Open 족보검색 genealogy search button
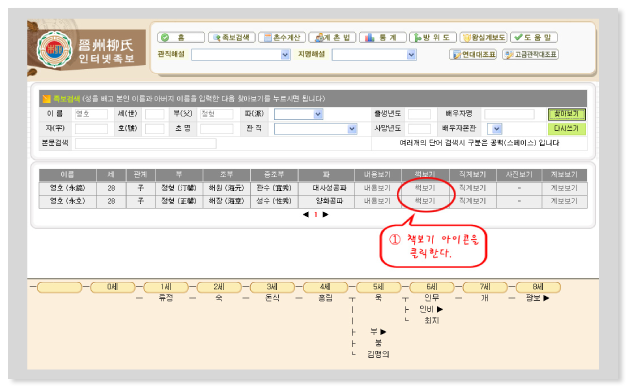The height and width of the screenshot is (389, 629). (231, 37)
